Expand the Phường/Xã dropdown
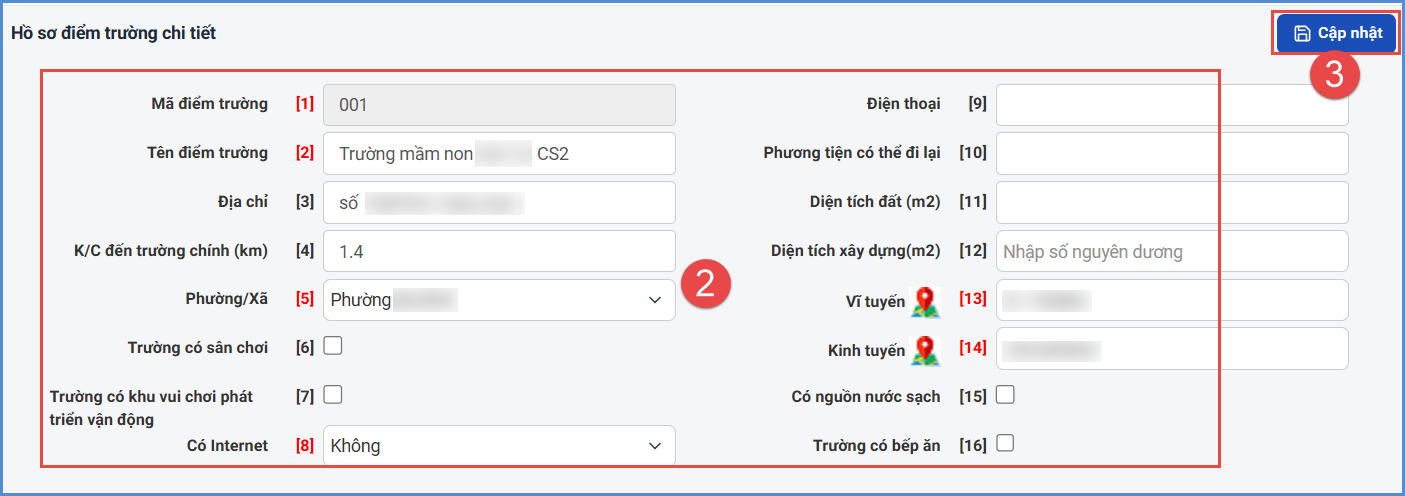This screenshot has height=496, width=1405. (499, 300)
